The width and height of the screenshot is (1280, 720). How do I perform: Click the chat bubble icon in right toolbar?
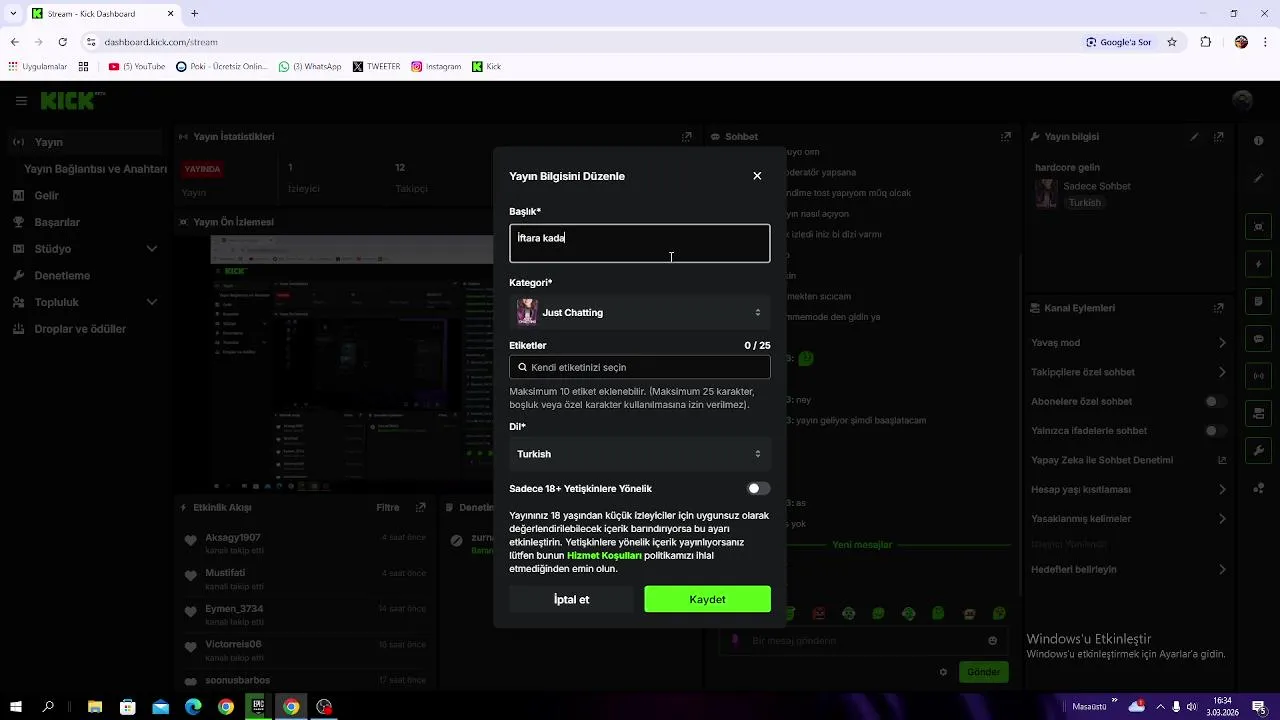(1258, 339)
